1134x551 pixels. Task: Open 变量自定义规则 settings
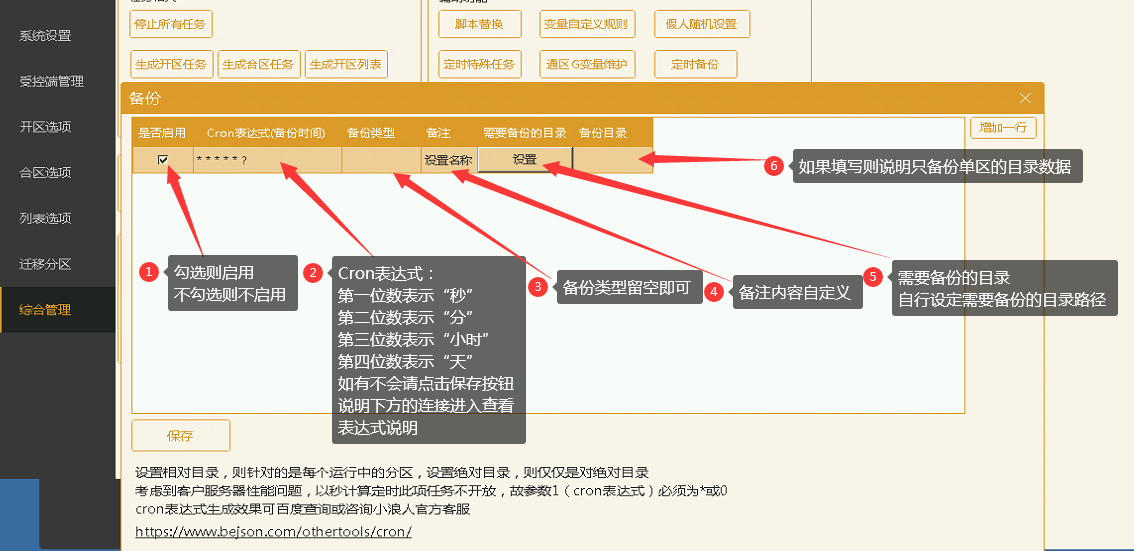click(x=585, y=24)
